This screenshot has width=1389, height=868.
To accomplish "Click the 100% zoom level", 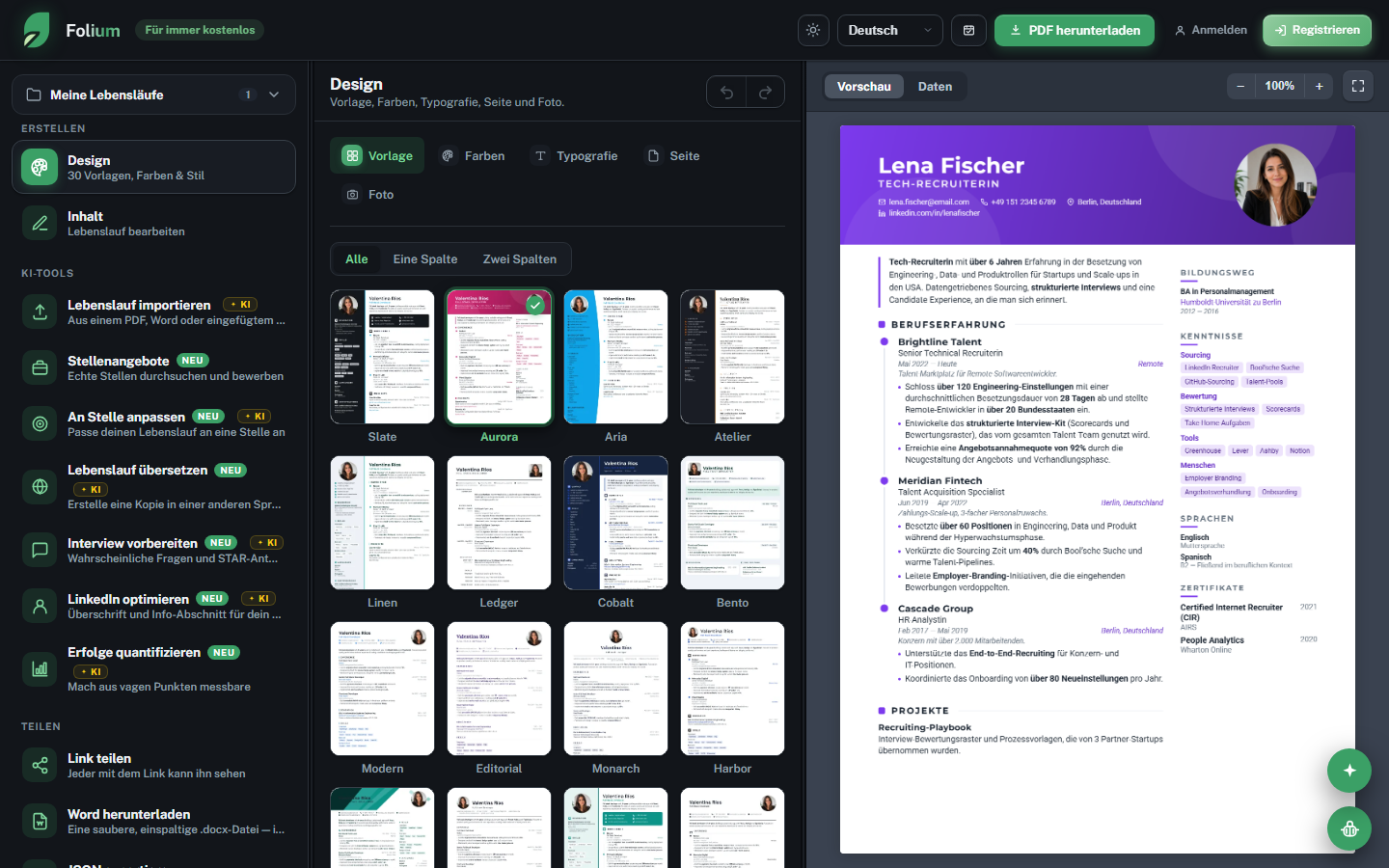I will point(1280,86).
